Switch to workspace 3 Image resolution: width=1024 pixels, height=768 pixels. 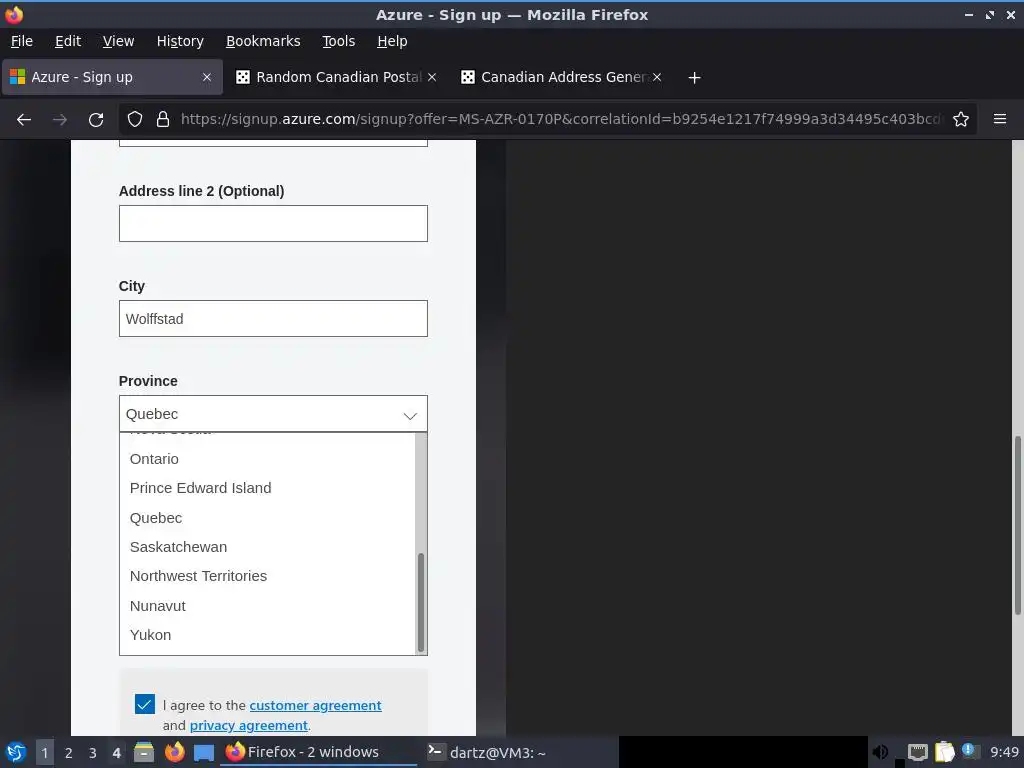click(93, 753)
